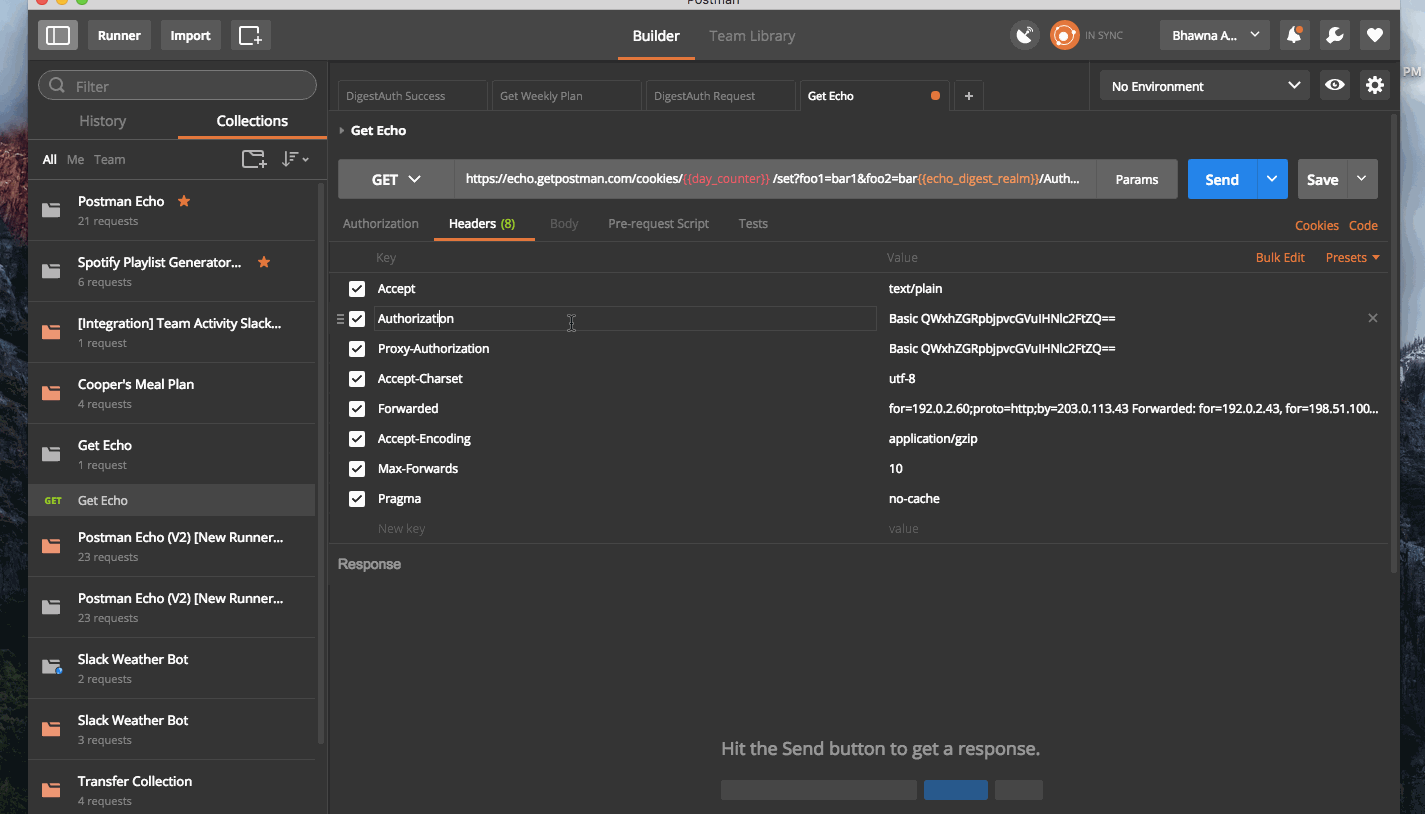Open a new Postman window icon
The image size is (1425, 814).
pyautogui.click(x=250, y=36)
